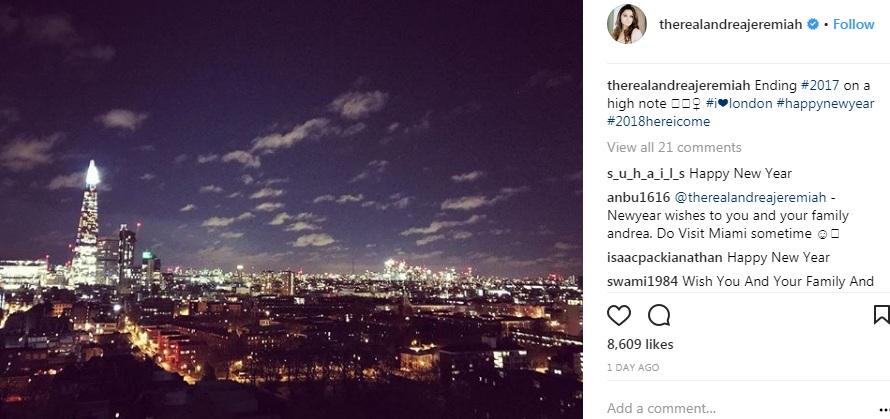Like the post with the heart icon
The height and width of the screenshot is (419, 890).
[x=619, y=315]
